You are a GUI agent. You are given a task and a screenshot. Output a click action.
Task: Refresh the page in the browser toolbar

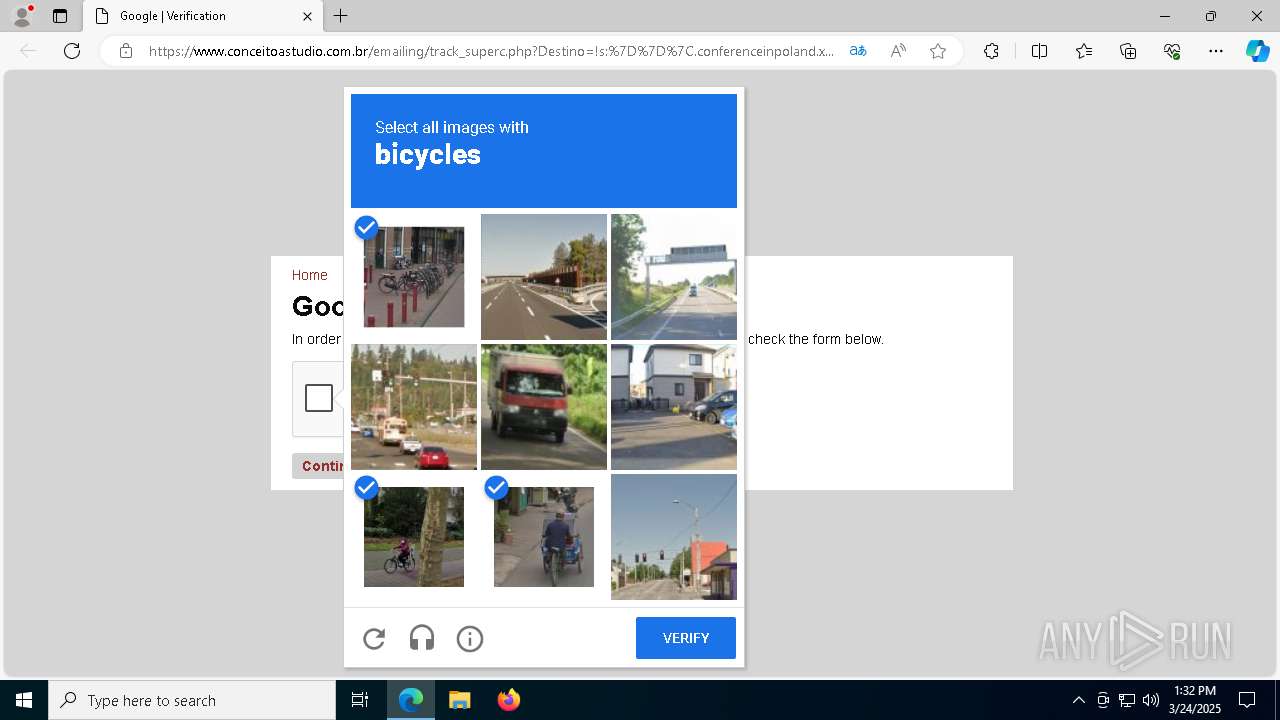coord(72,51)
